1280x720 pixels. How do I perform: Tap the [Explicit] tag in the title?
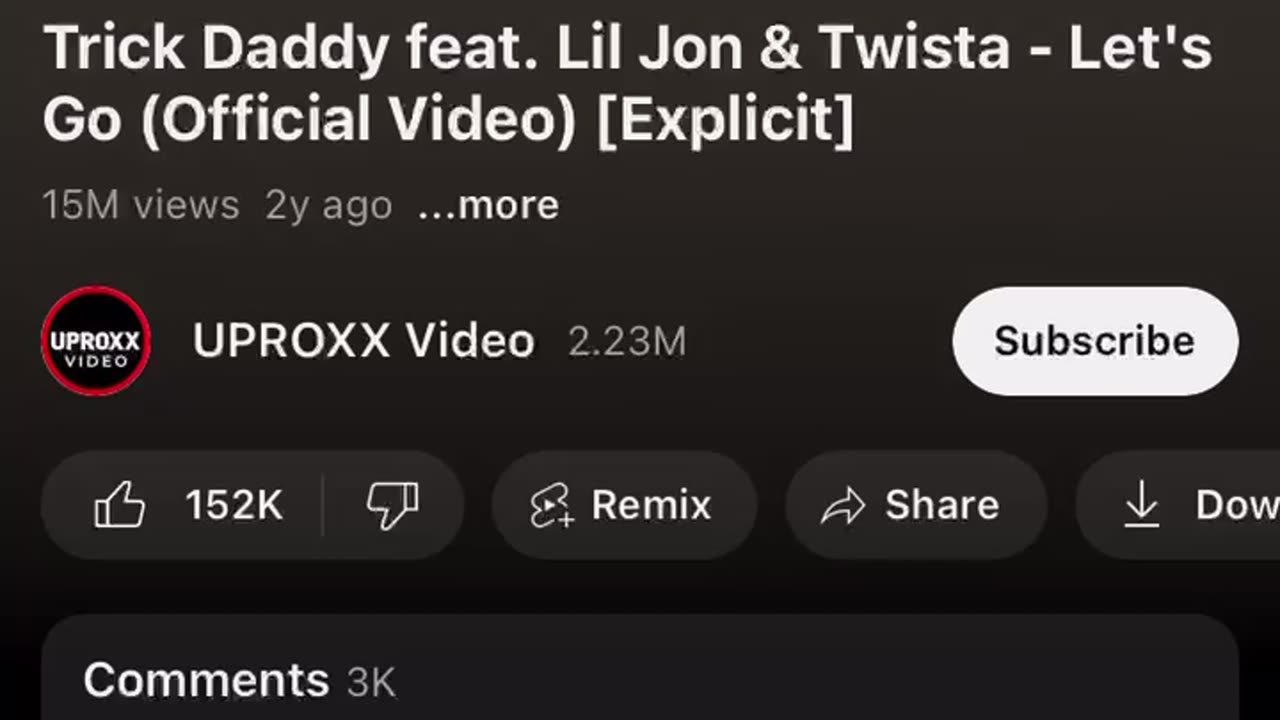coord(726,120)
